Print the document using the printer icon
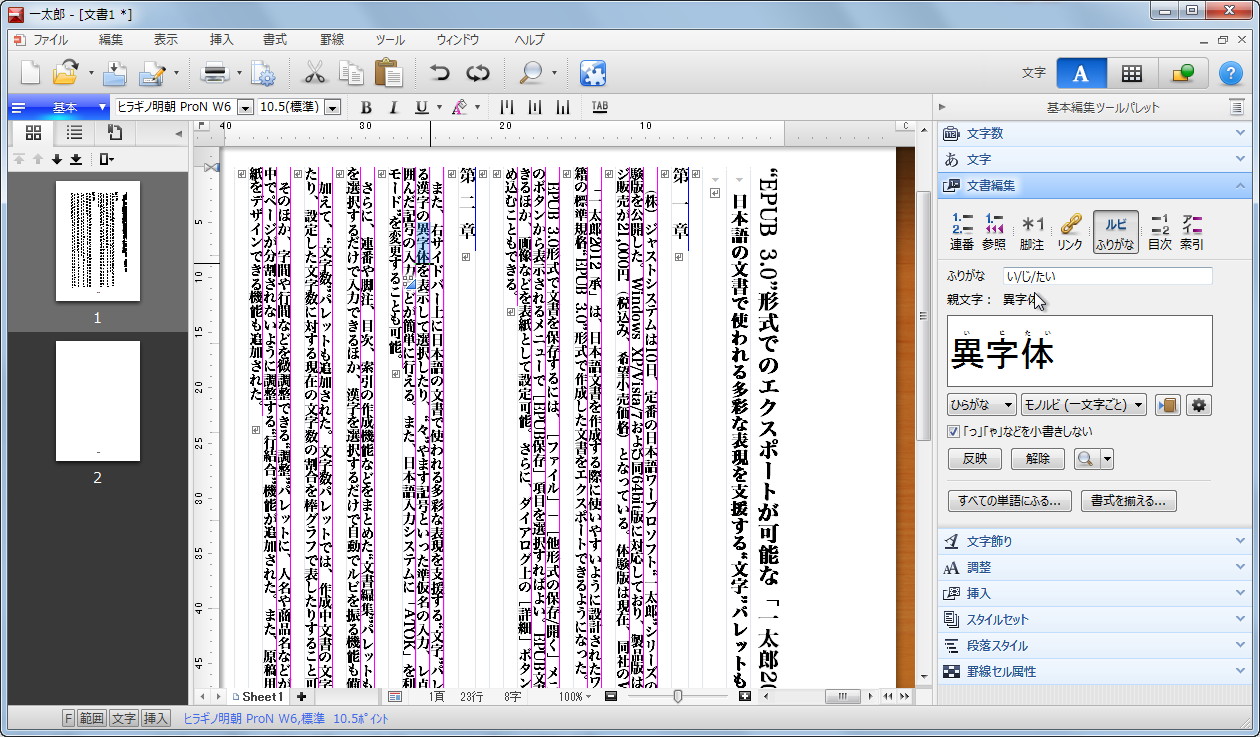This screenshot has height=737, width=1260. tap(215, 73)
